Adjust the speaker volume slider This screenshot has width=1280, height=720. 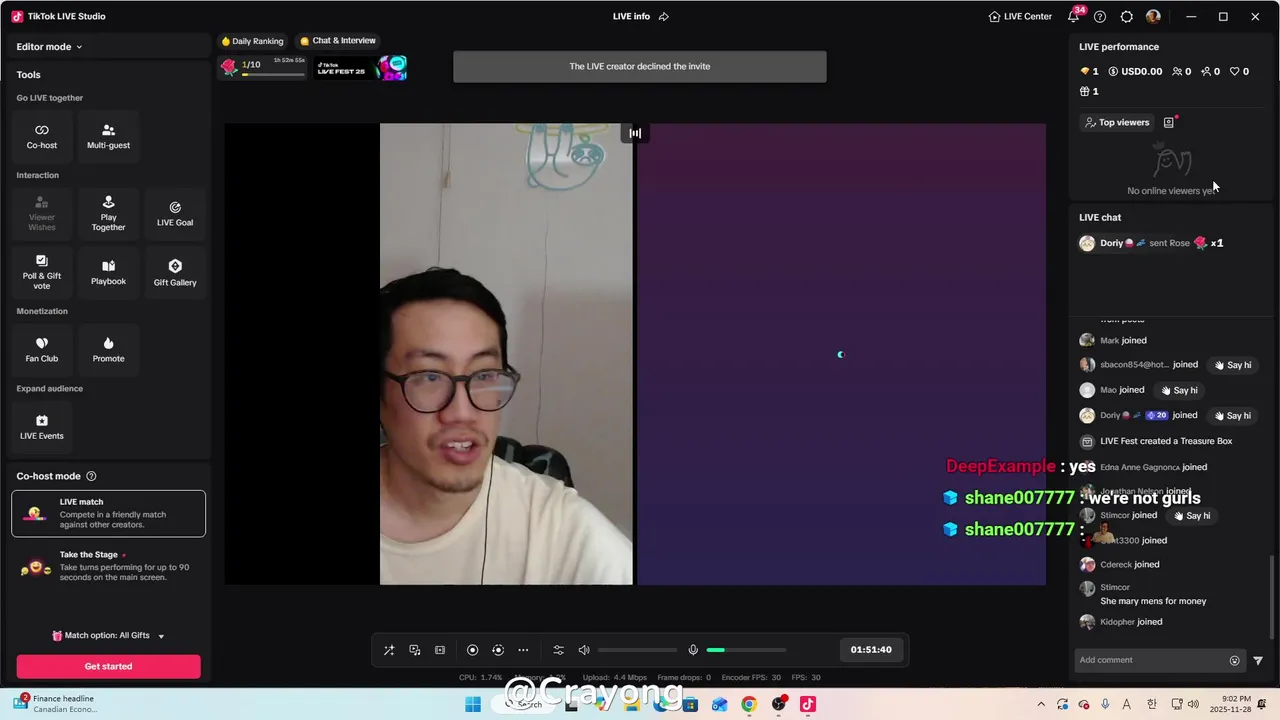pos(637,650)
